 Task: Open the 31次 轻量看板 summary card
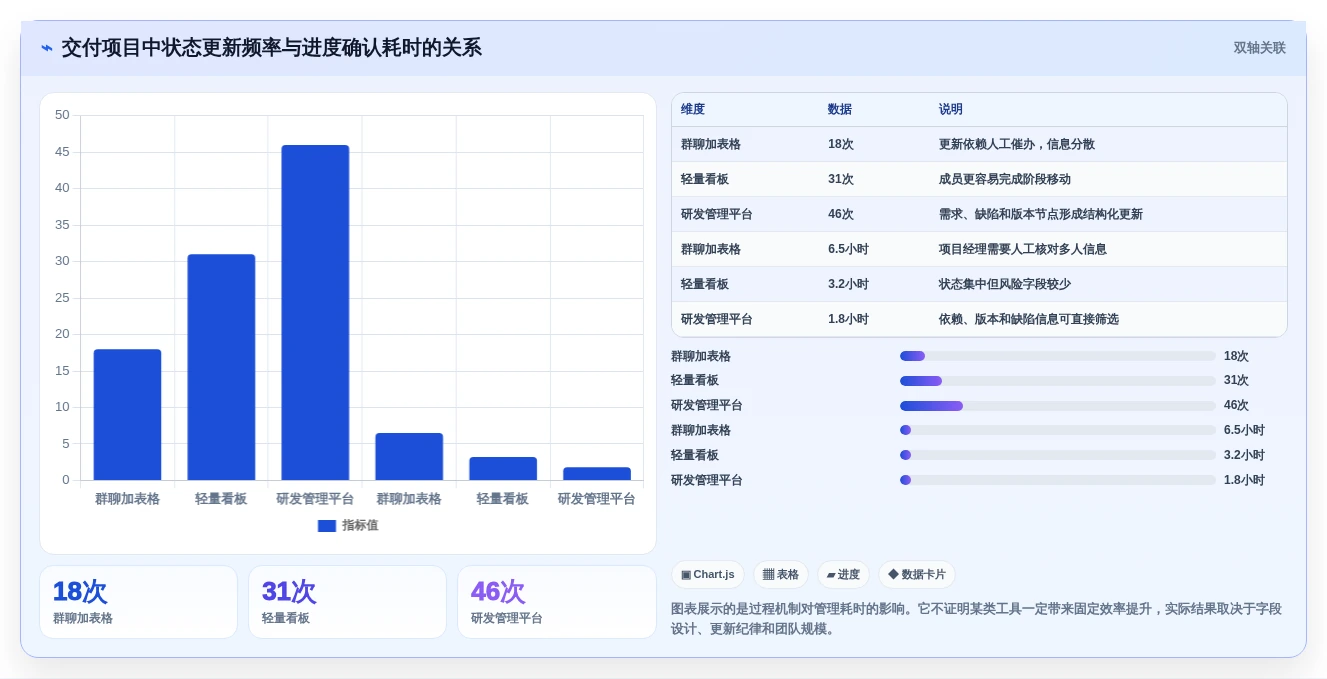pyautogui.click(x=347, y=602)
